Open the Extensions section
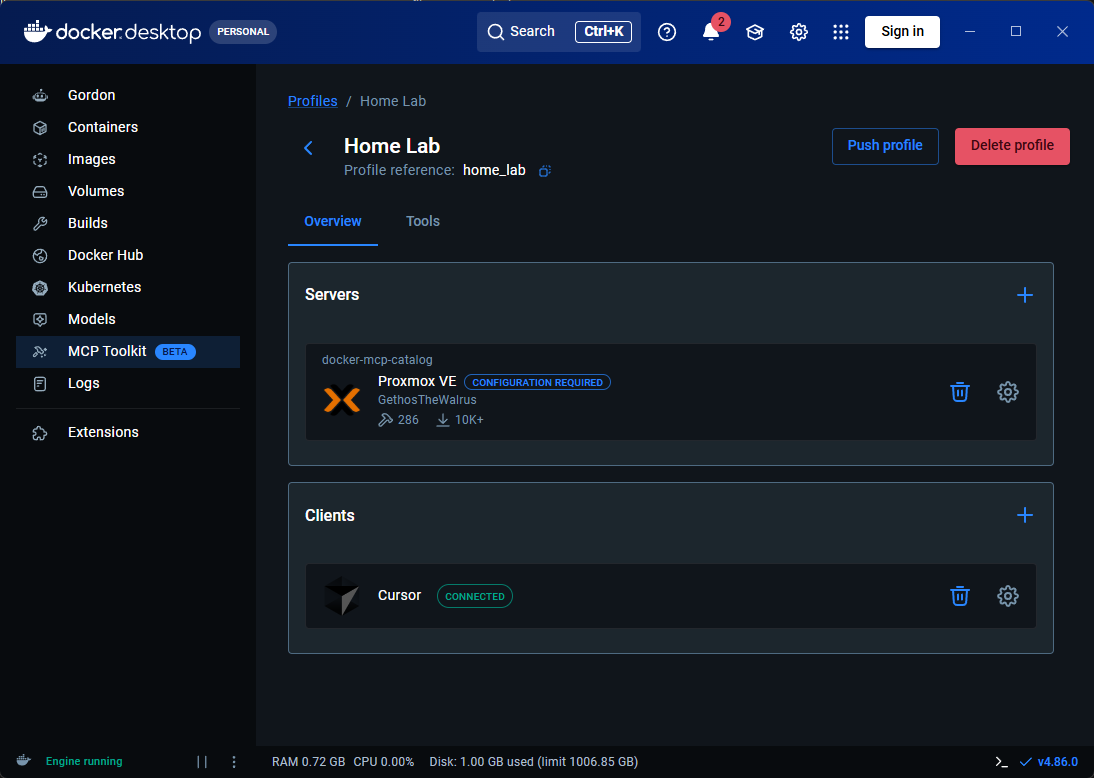 tap(128, 433)
